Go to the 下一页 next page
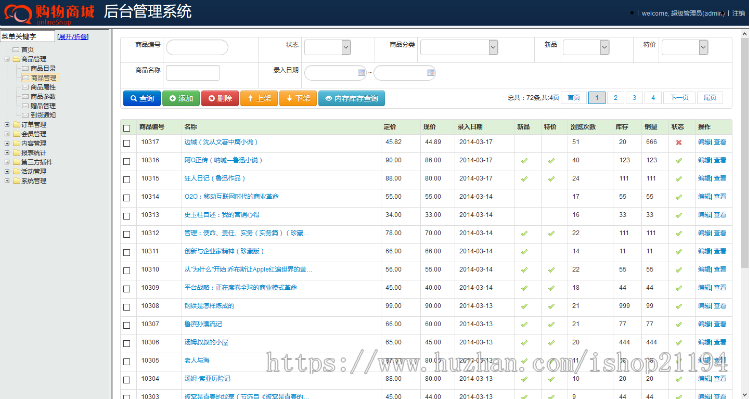The image size is (750, 399). [x=679, y=98]
